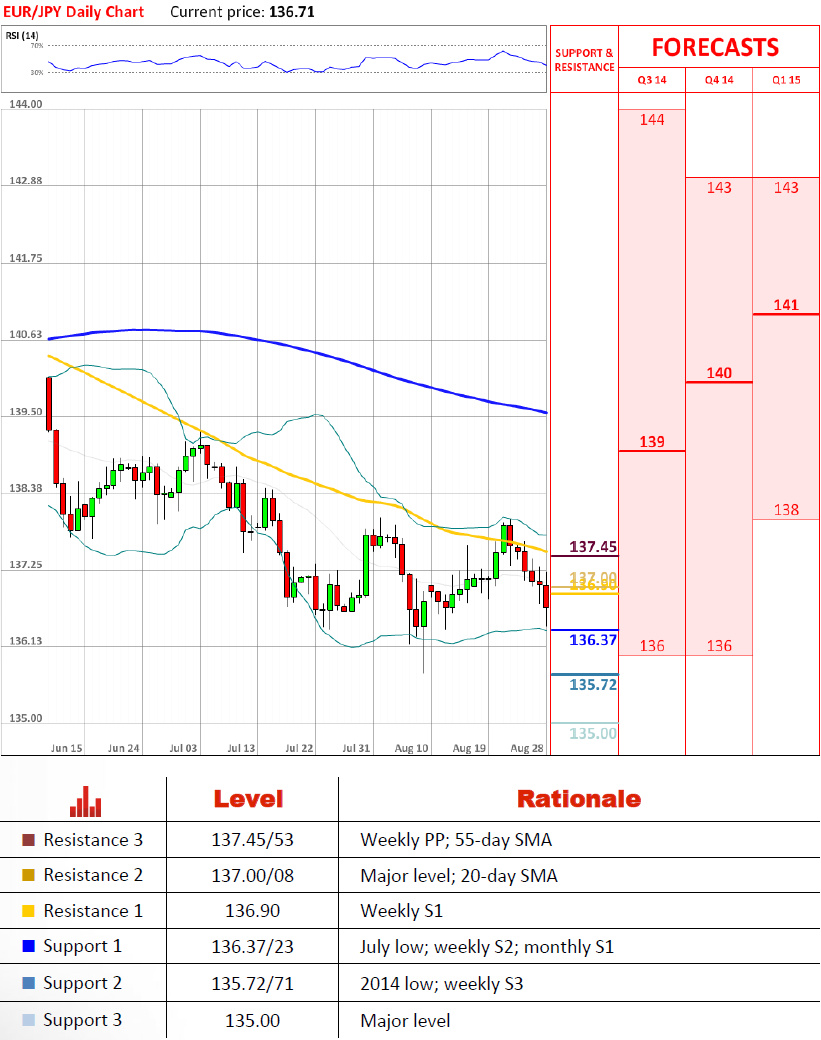Click the Support 2 row label

point(83,984)
